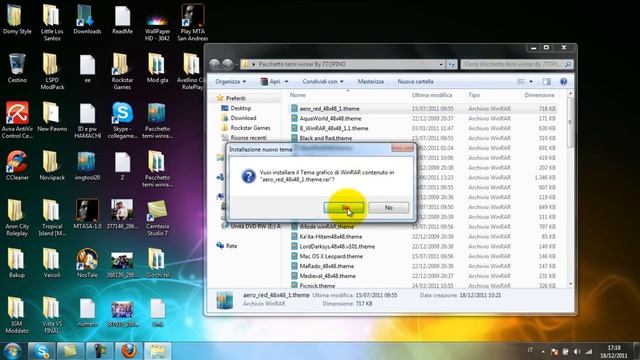Sort files by Ultima modifica column
640x360 pixels.
pyautogui.click(x=432, y=95)
